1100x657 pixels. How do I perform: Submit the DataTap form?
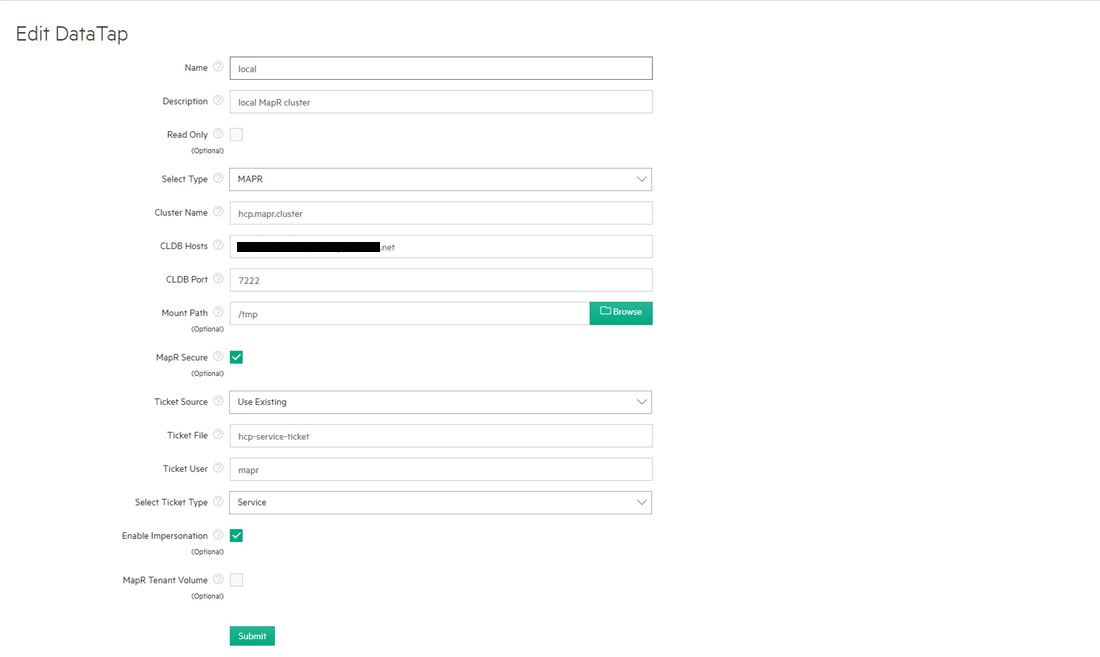(x=252, y=636)
